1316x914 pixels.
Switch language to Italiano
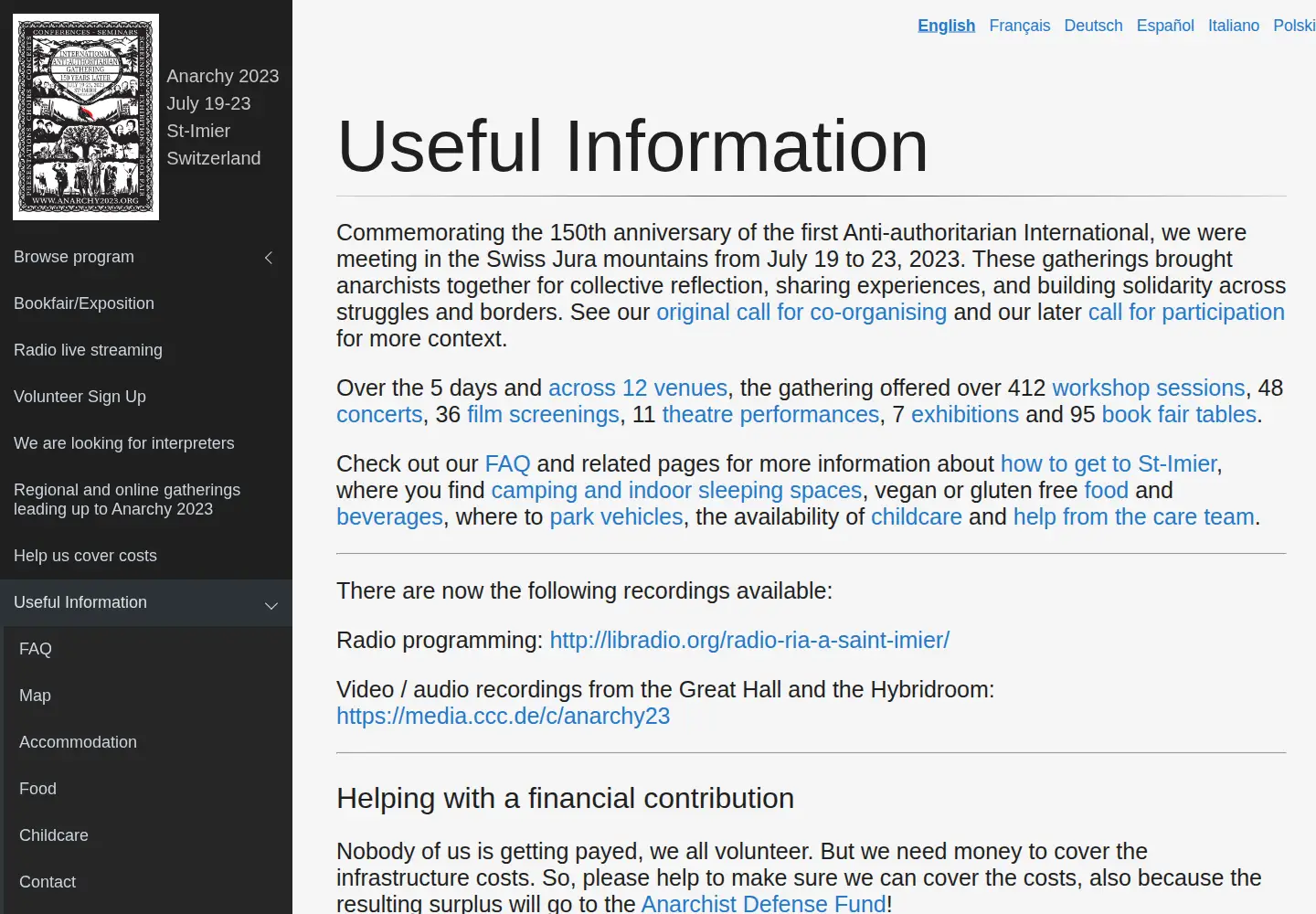pyautogui.click(x=1234, y=26)
